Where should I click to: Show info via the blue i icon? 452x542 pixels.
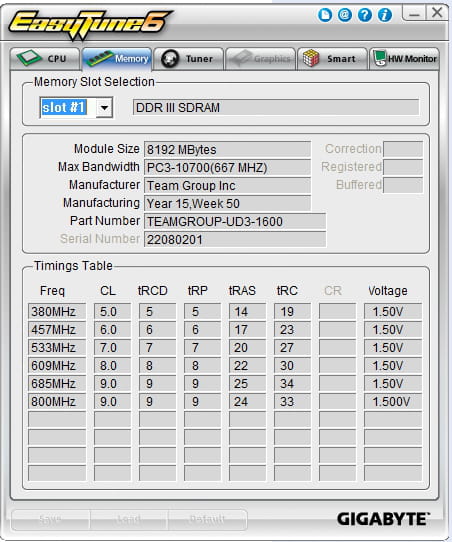pos(385,15)
